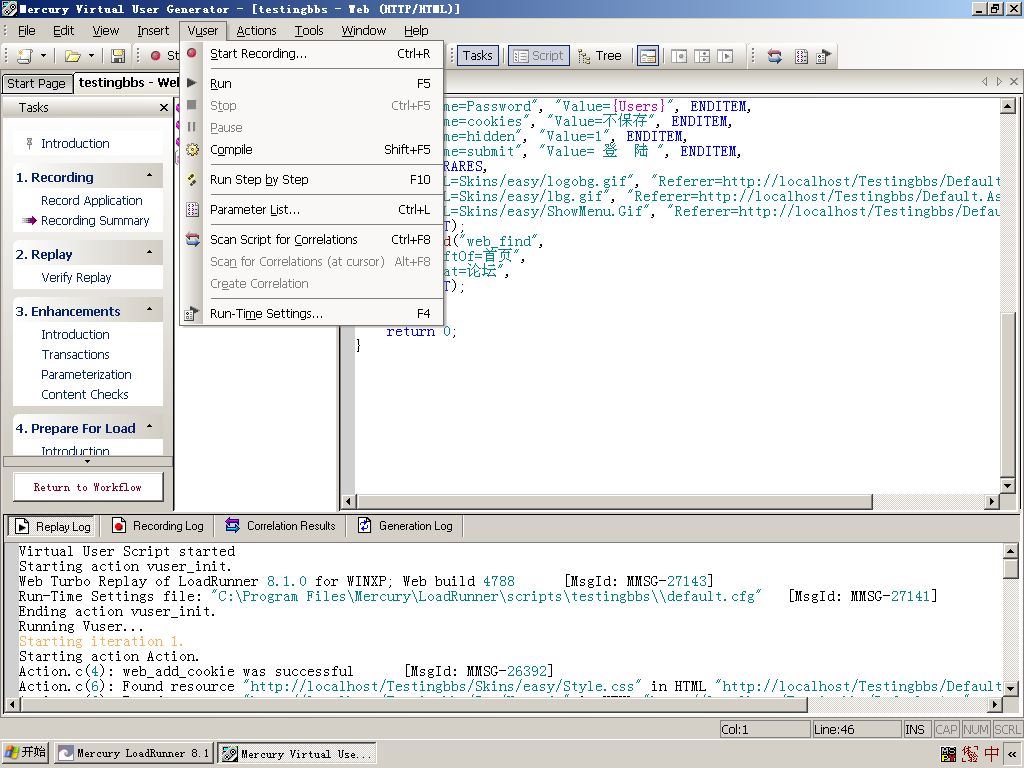The width and height of the screenshot is (1024, 768).
Task: Open run-time settings toolbar icon
Action: [824, 56]
